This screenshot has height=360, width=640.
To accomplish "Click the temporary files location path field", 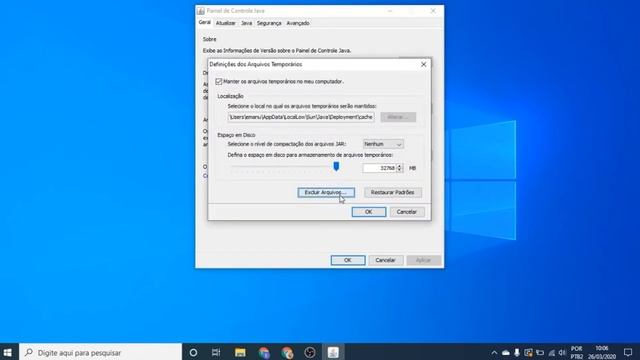I will point(301,117).
